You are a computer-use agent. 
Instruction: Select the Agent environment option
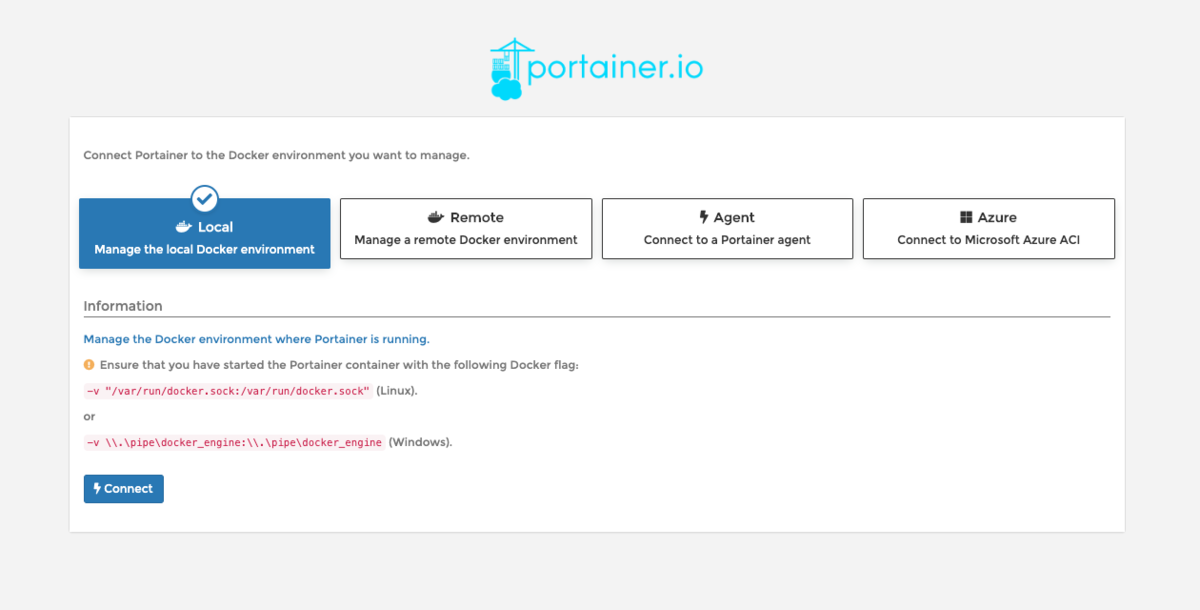click(x=727, y=228)
